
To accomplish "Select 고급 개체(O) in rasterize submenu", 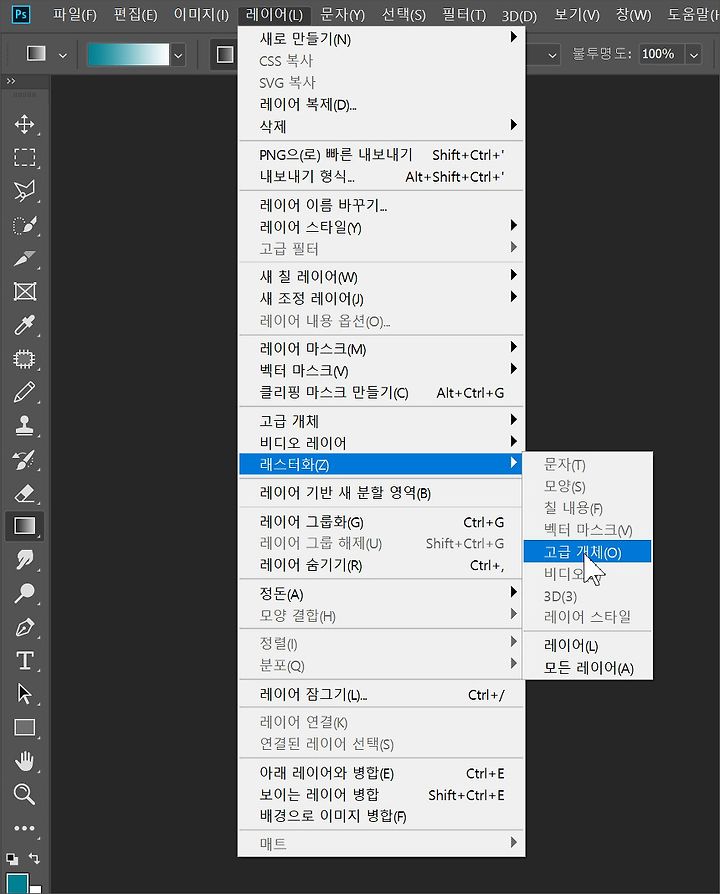I will pos(587,551).
